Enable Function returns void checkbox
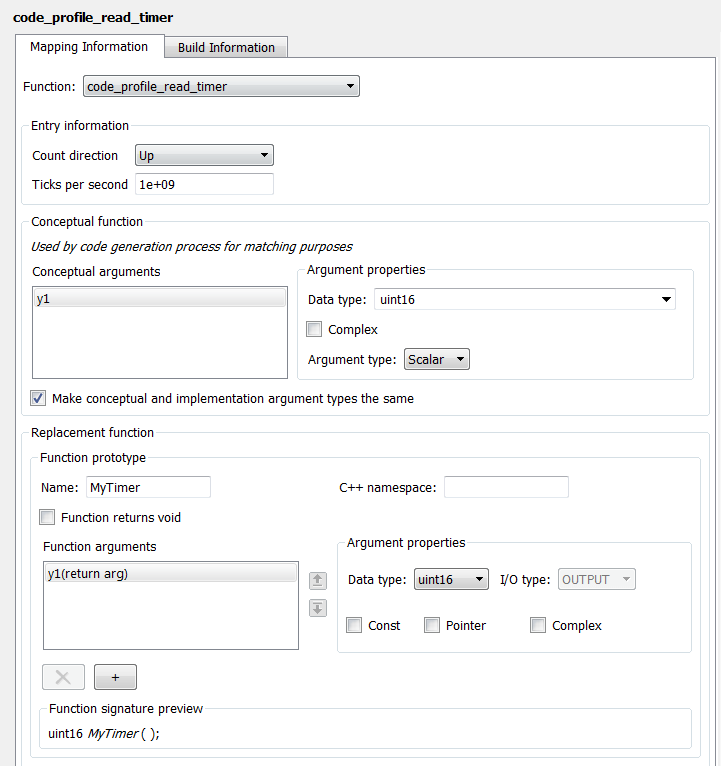Viewport: 721px width, 766px height. click(x=47, y=517)
